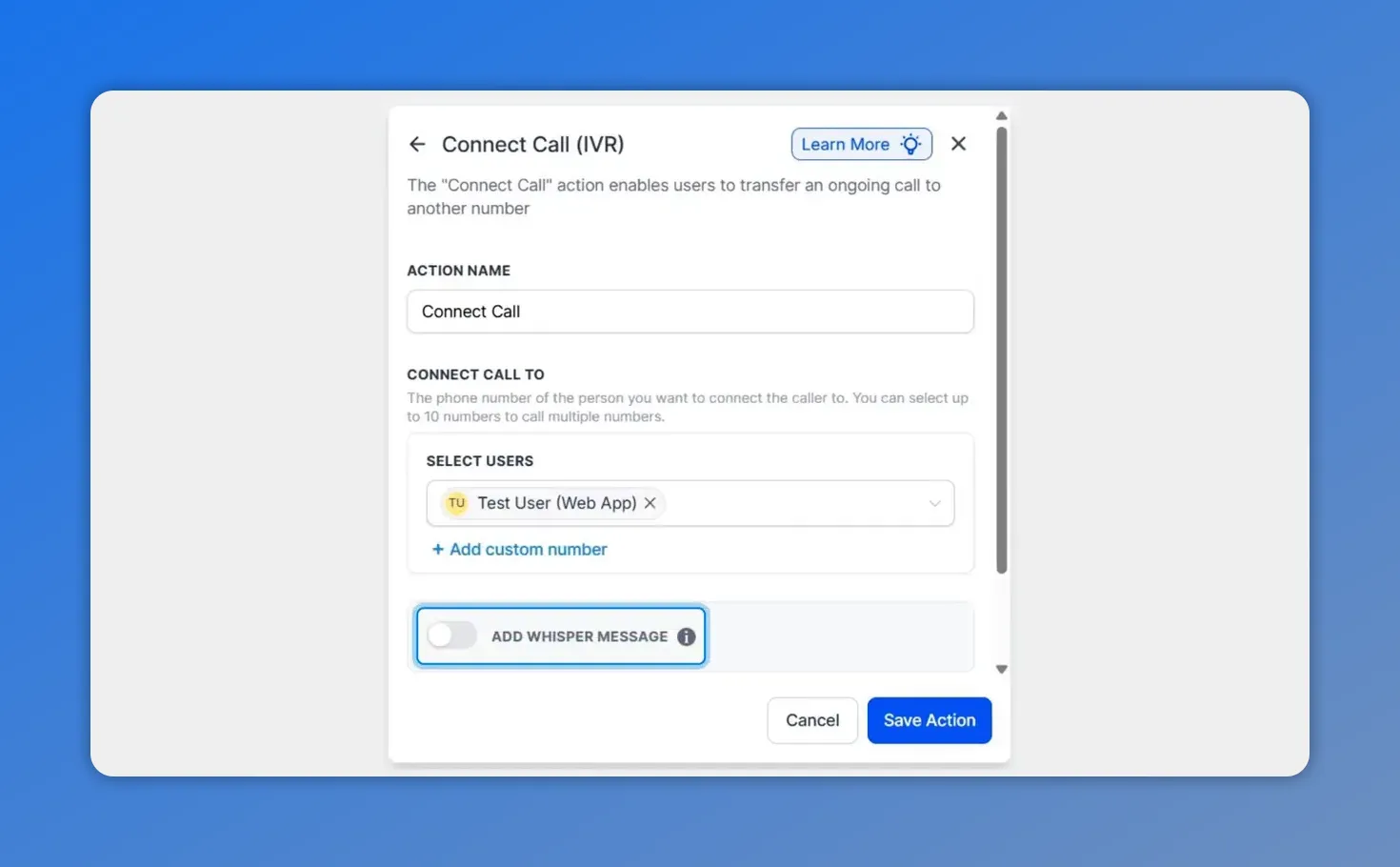
Task: Open the Learn More help page
Action: point(846,144)
